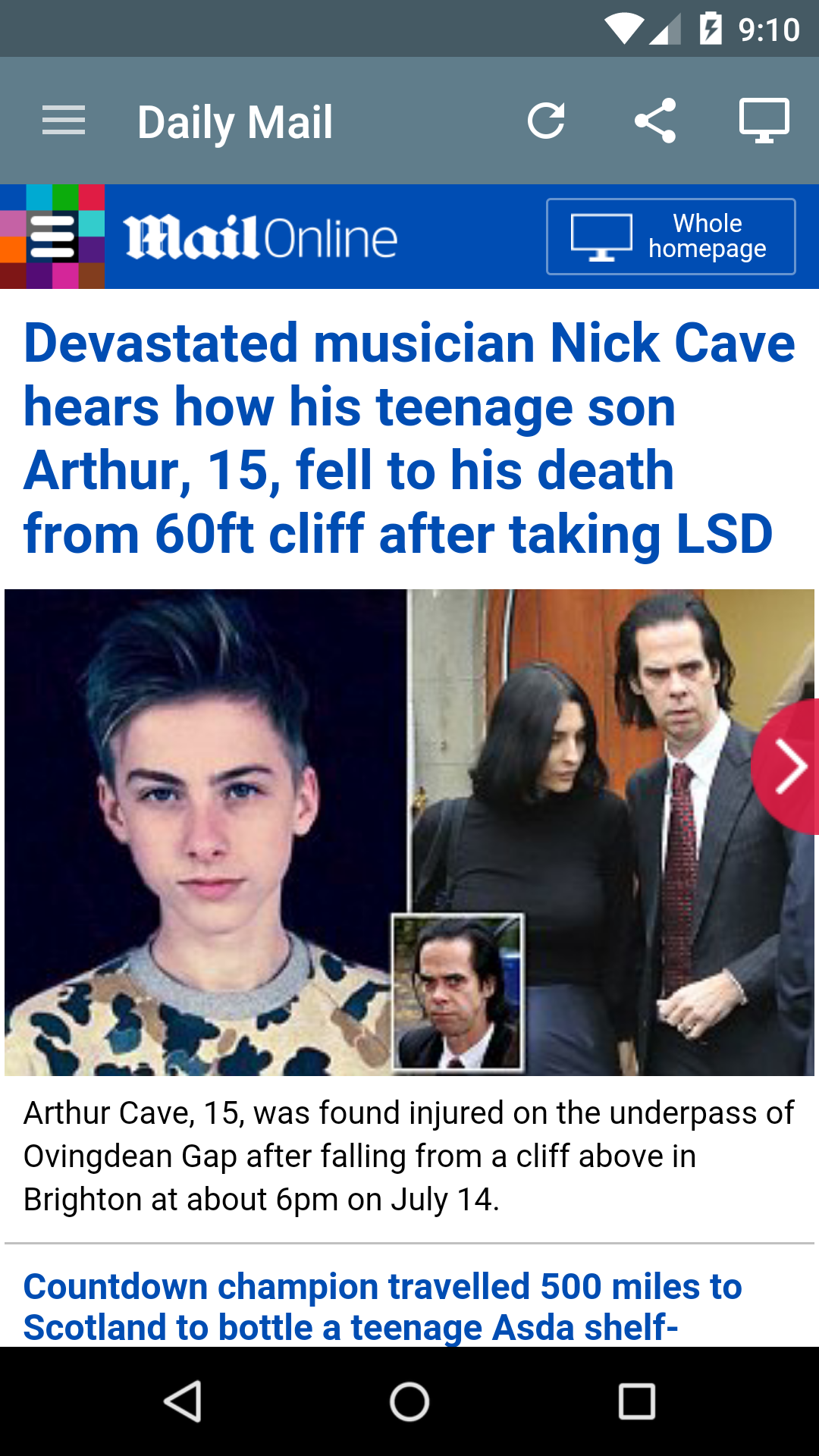The width and height of the screenshot is (819, 1456).
Task: Tap the Wi-Fi status icon
Action: pyautogui.click(x=625, y=29)
